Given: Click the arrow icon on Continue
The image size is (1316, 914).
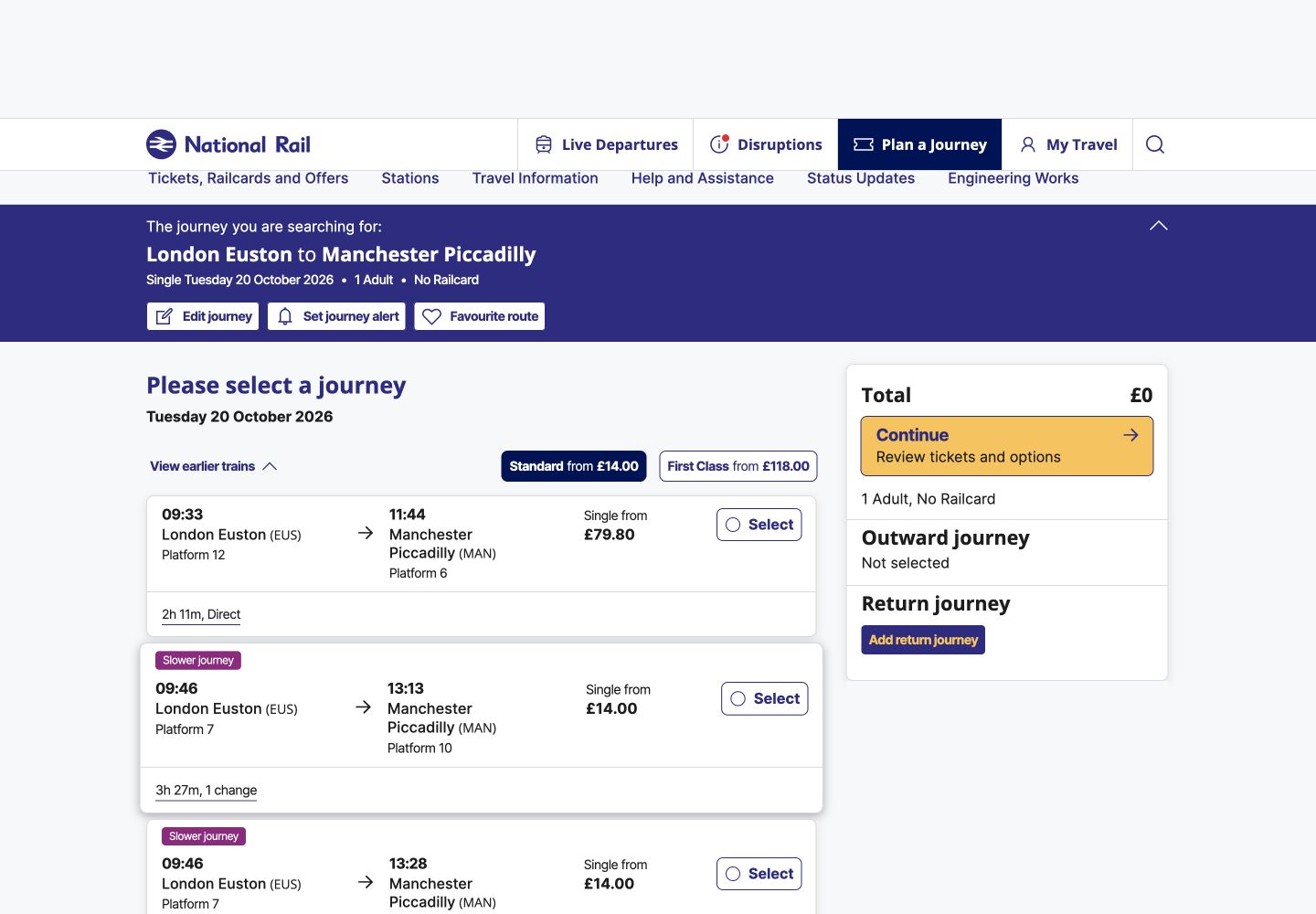Looking at the screenshot, I should (x=1130, y=435).
